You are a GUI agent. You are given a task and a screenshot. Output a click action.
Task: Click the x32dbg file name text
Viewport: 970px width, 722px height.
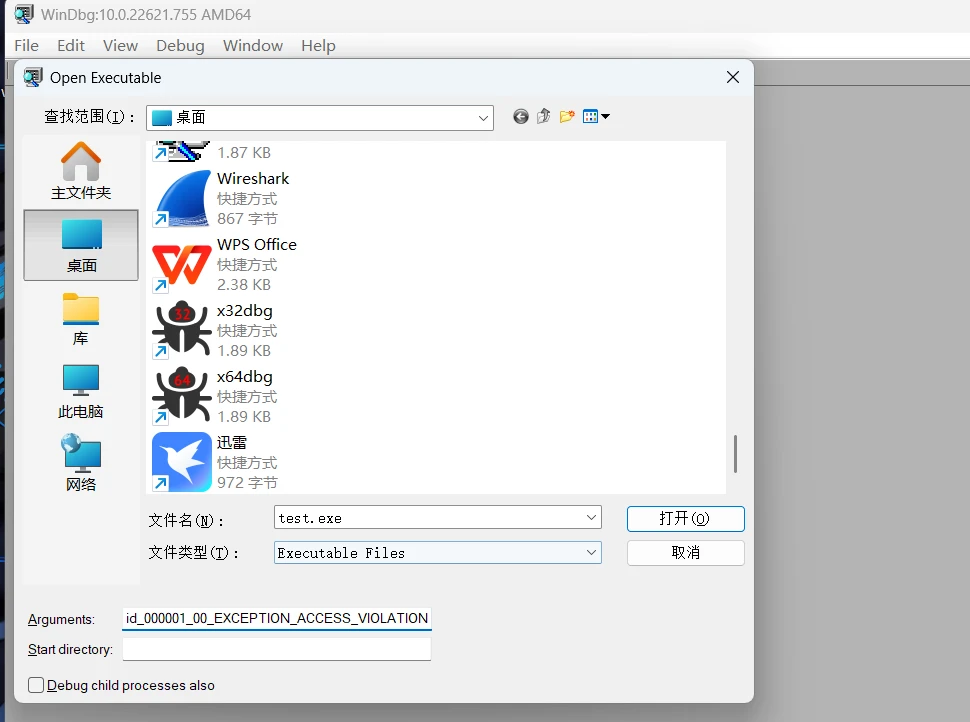coord(244,311)
